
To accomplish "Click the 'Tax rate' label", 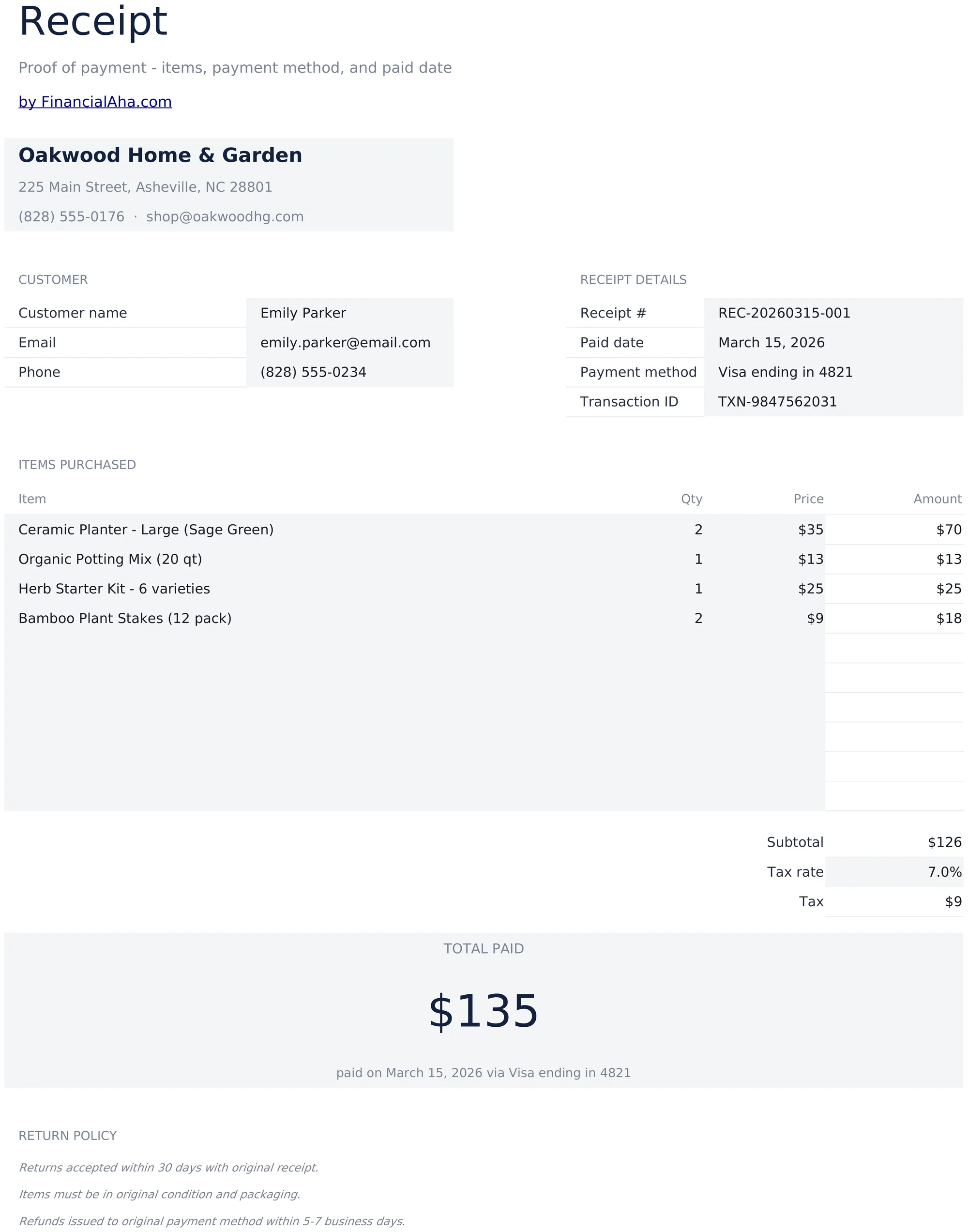I will [x=795, y=871].
